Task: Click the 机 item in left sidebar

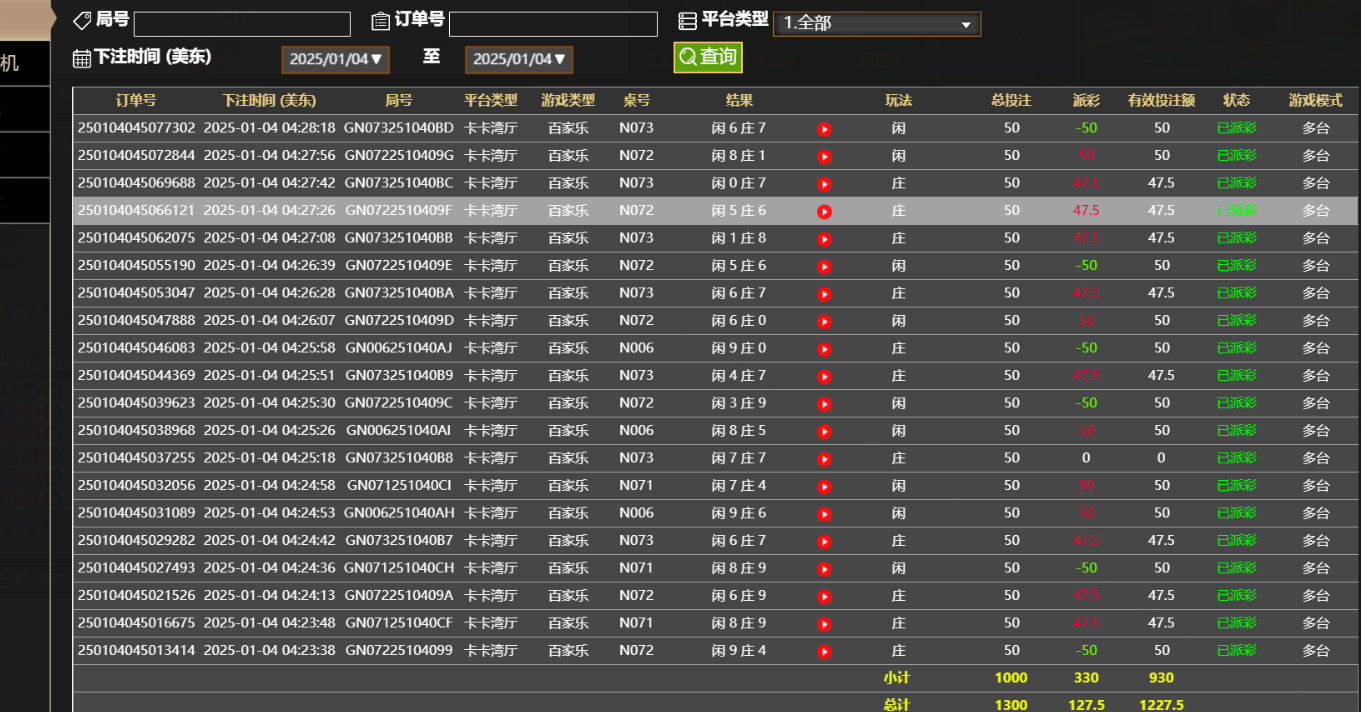Action: (x=10, y=63)
